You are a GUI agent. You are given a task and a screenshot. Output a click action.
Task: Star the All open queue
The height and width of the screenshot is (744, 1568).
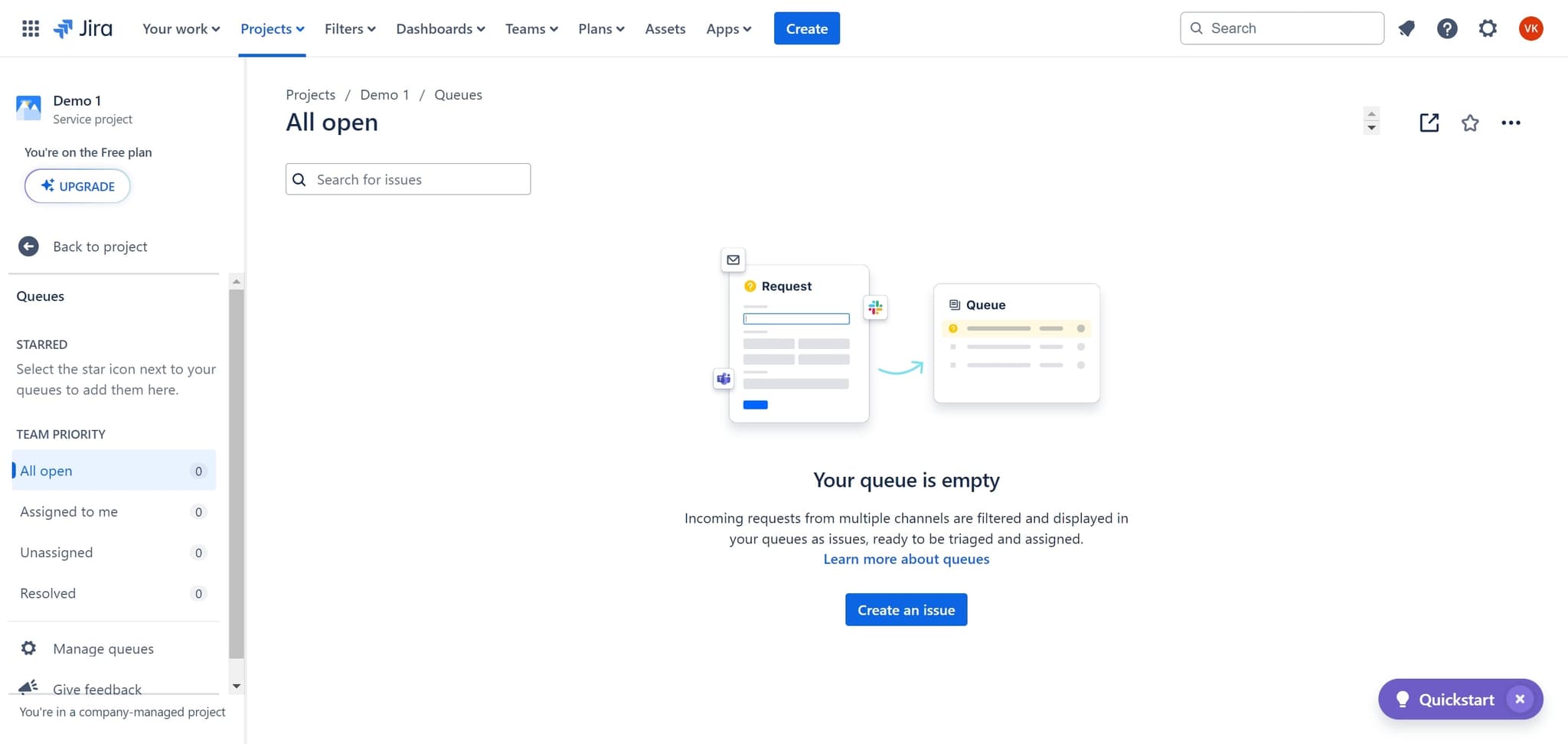coord(1470,122)
